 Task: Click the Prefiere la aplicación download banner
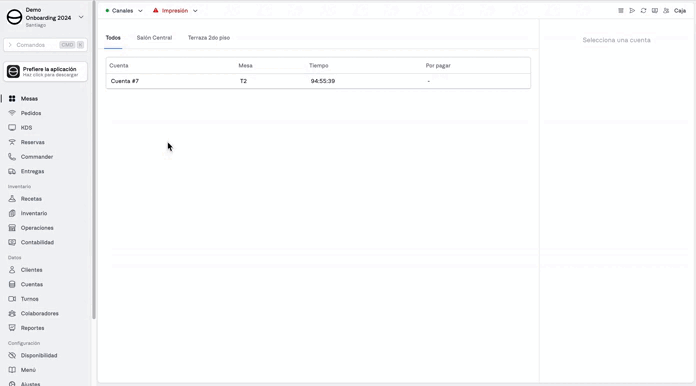pyautogui.click(x=45, y=71)
